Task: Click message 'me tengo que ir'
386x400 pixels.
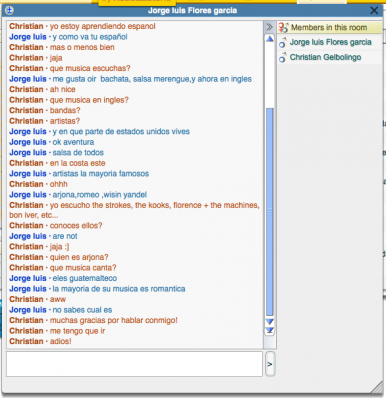Action: pyautogui.click(x=77, y=331)
